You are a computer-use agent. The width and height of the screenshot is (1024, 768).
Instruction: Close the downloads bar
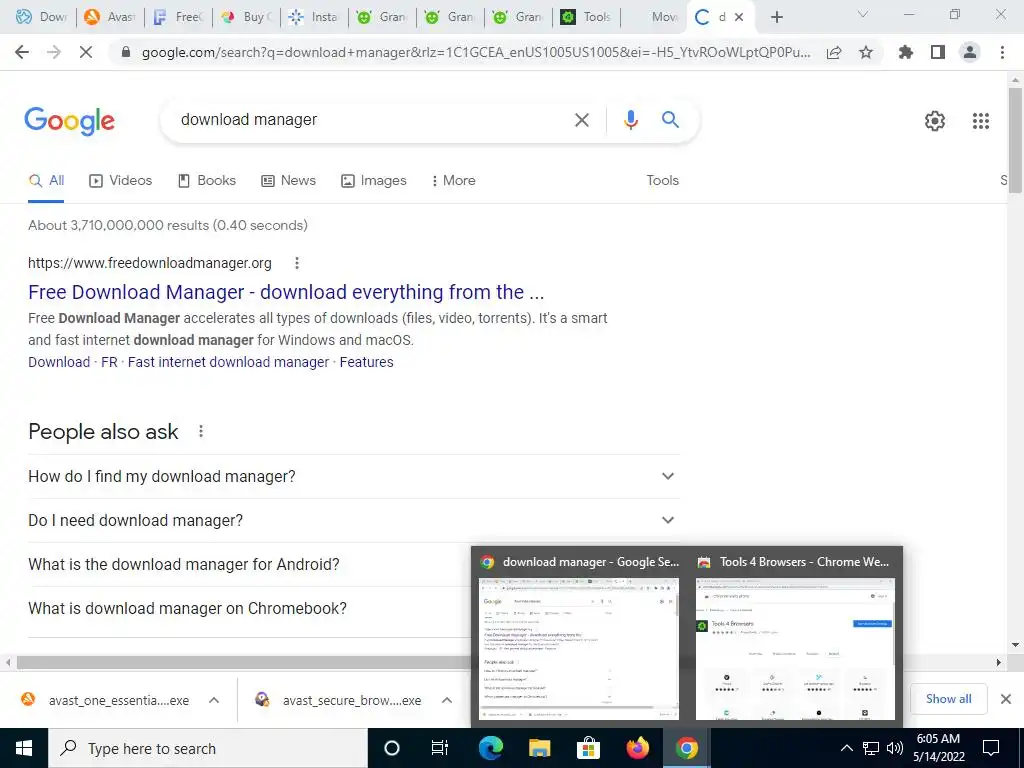(1006, 699)
